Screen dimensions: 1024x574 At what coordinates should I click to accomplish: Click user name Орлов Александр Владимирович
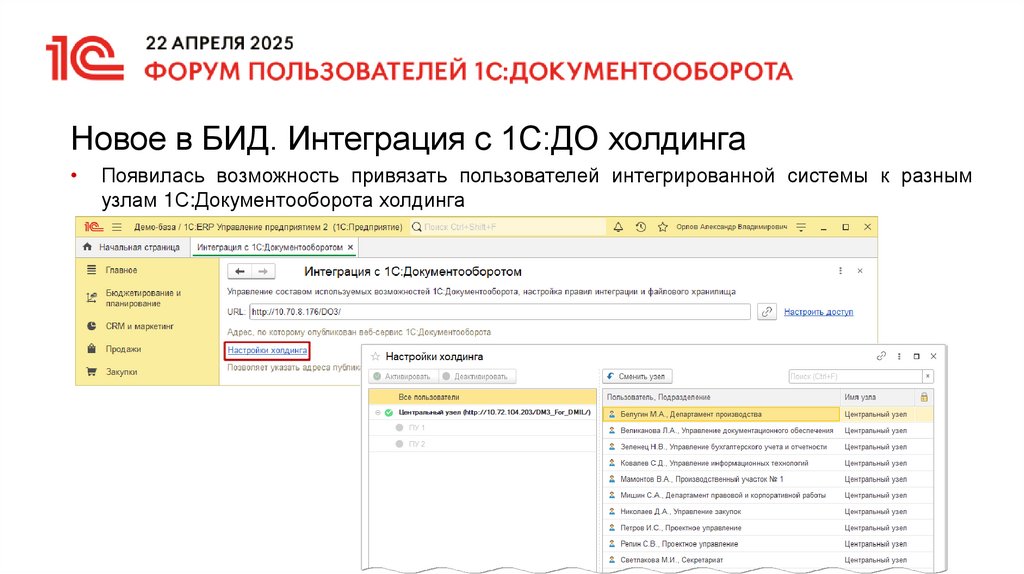click(x=731, y=227)
